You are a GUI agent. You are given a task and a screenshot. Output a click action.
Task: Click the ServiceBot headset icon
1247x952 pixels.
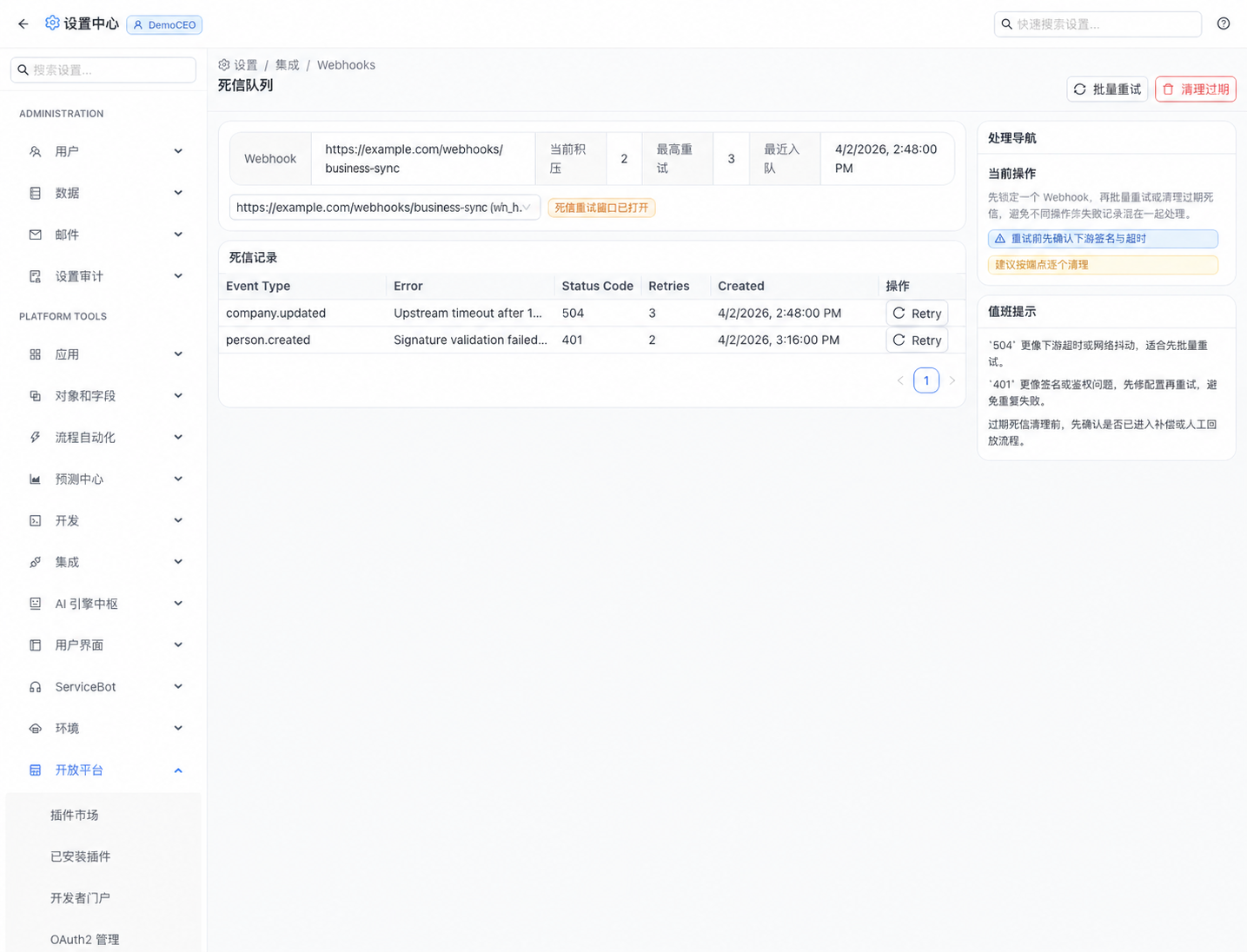36,687
